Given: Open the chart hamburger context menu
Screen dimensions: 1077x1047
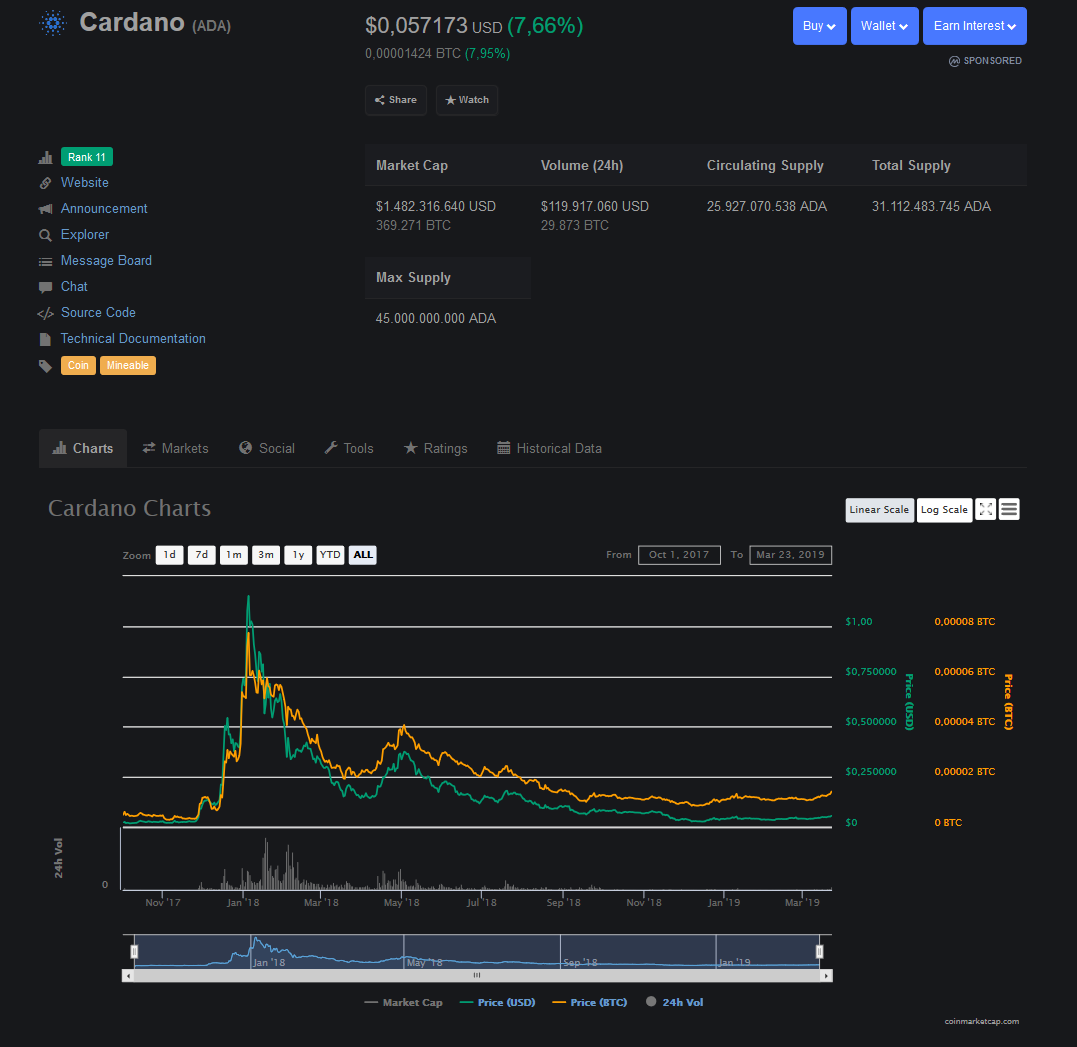Looking at the screenshot, I should 1009,509.
